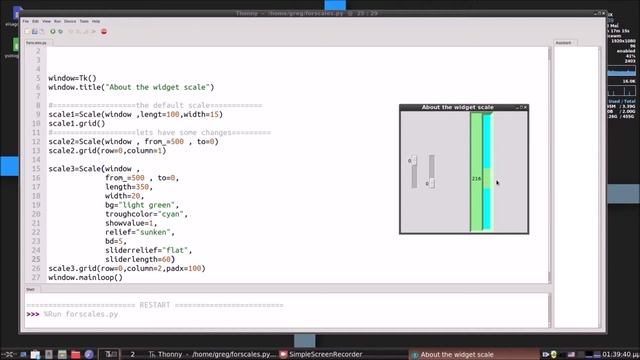Click the Debug current script icon
The height and width of the screenshot is (360, 640).
60,31
